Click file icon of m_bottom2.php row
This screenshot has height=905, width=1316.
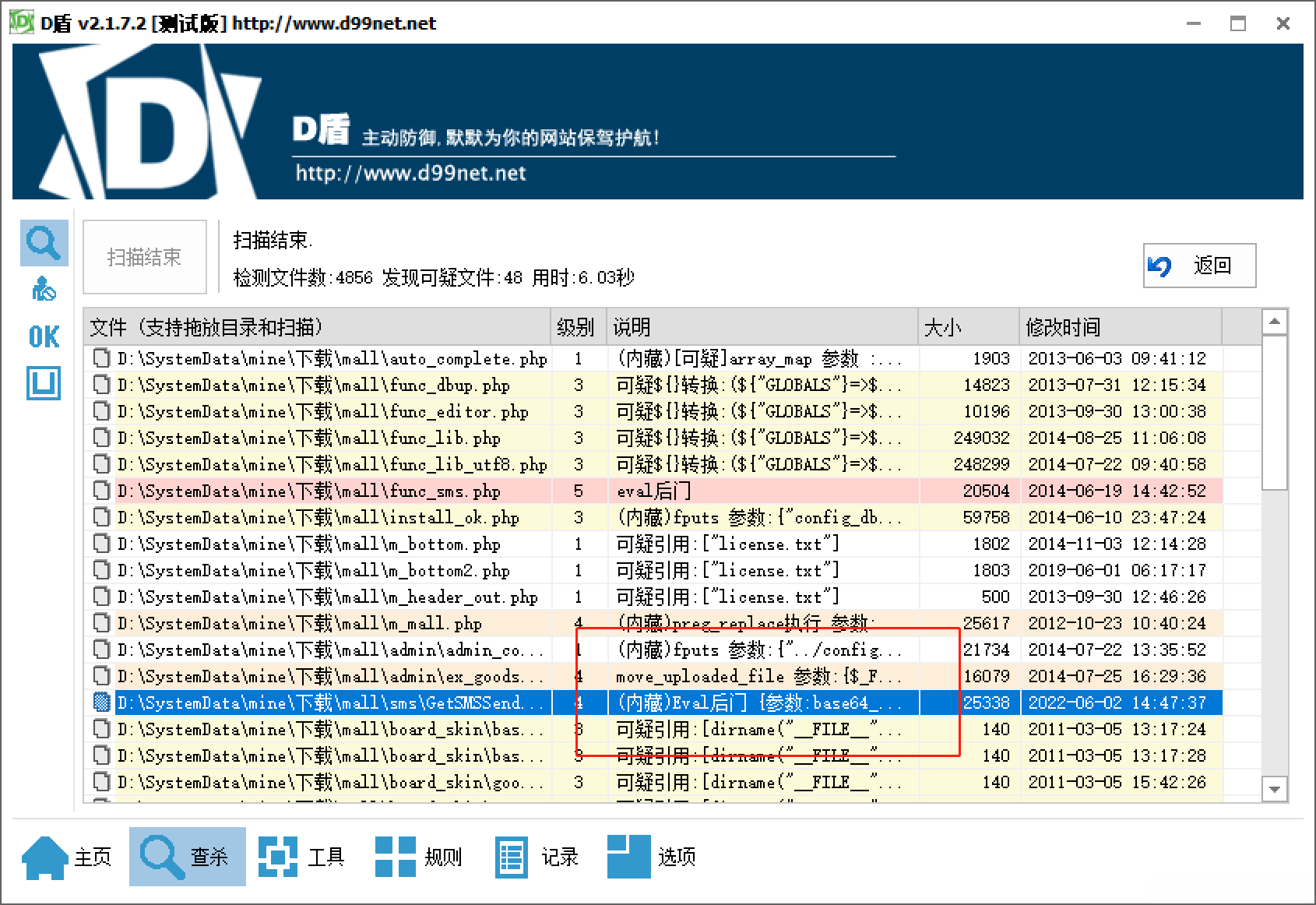pos(101,570)
